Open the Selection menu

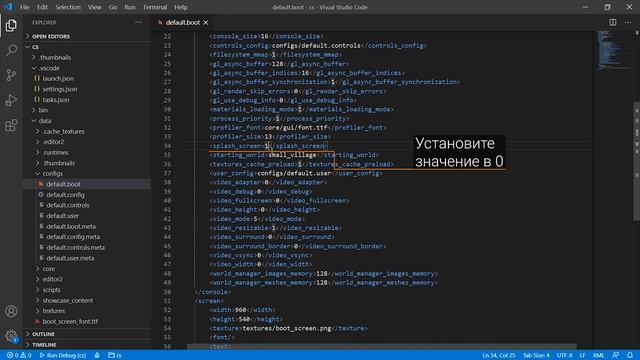(x=68, y=7)
